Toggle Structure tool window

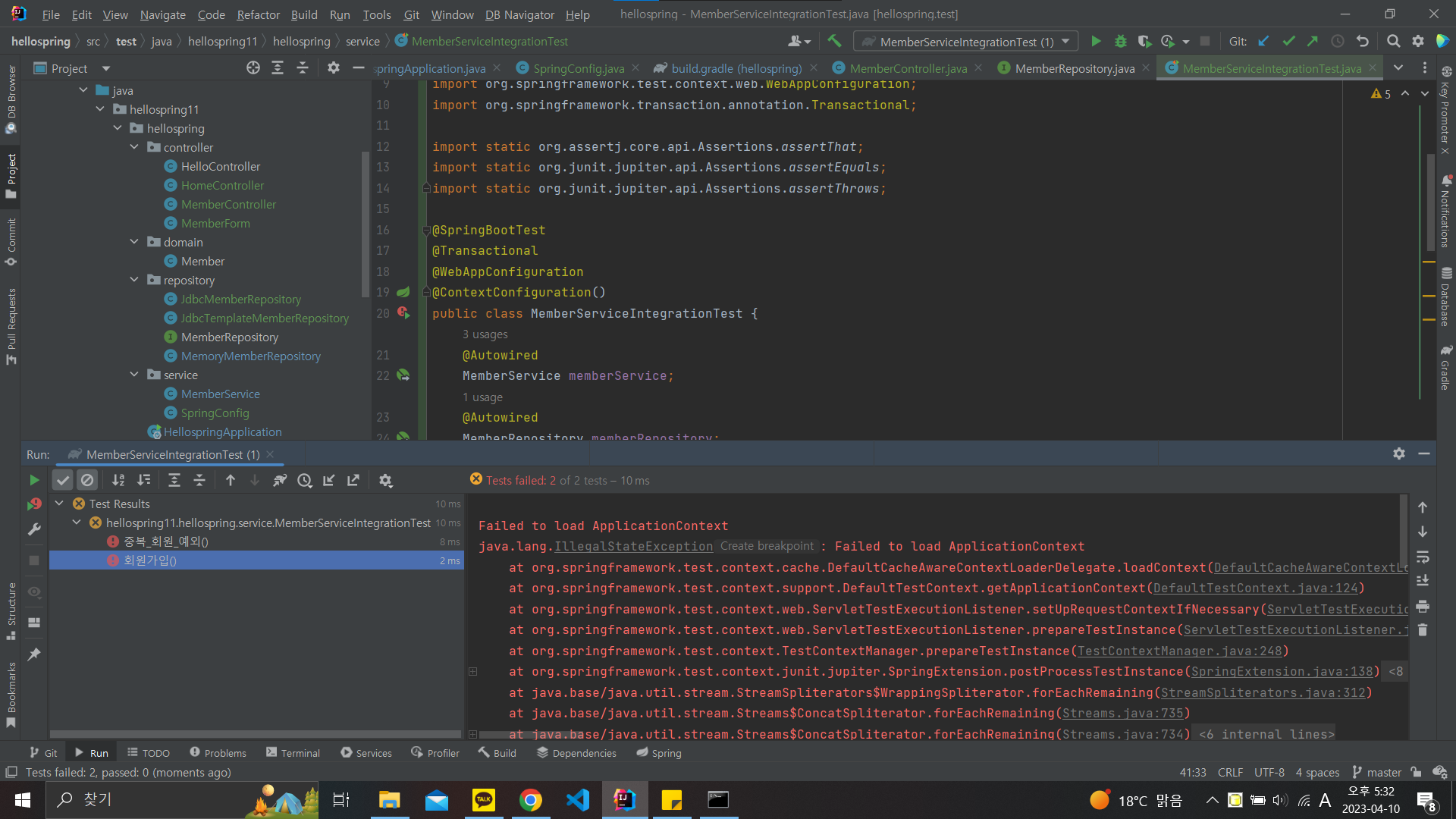[x=11, y=611]
